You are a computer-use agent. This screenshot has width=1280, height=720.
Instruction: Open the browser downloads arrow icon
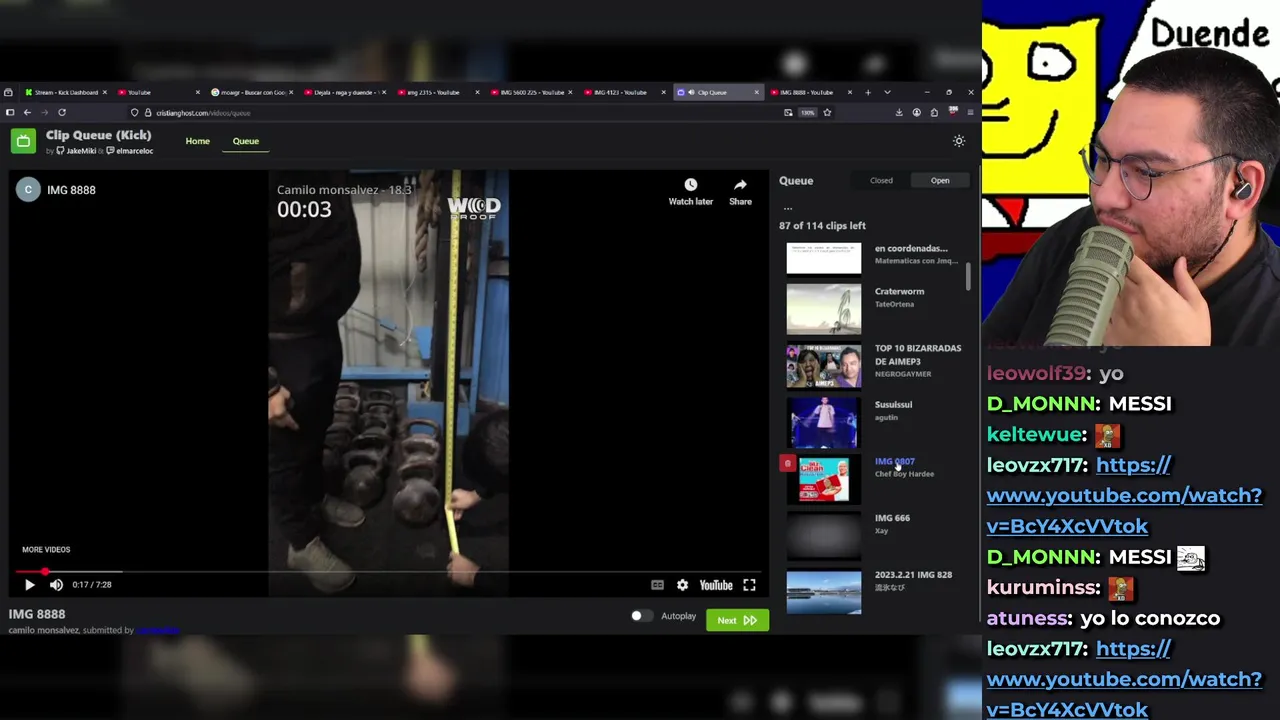pyautogui.click(x=898, y=113)
